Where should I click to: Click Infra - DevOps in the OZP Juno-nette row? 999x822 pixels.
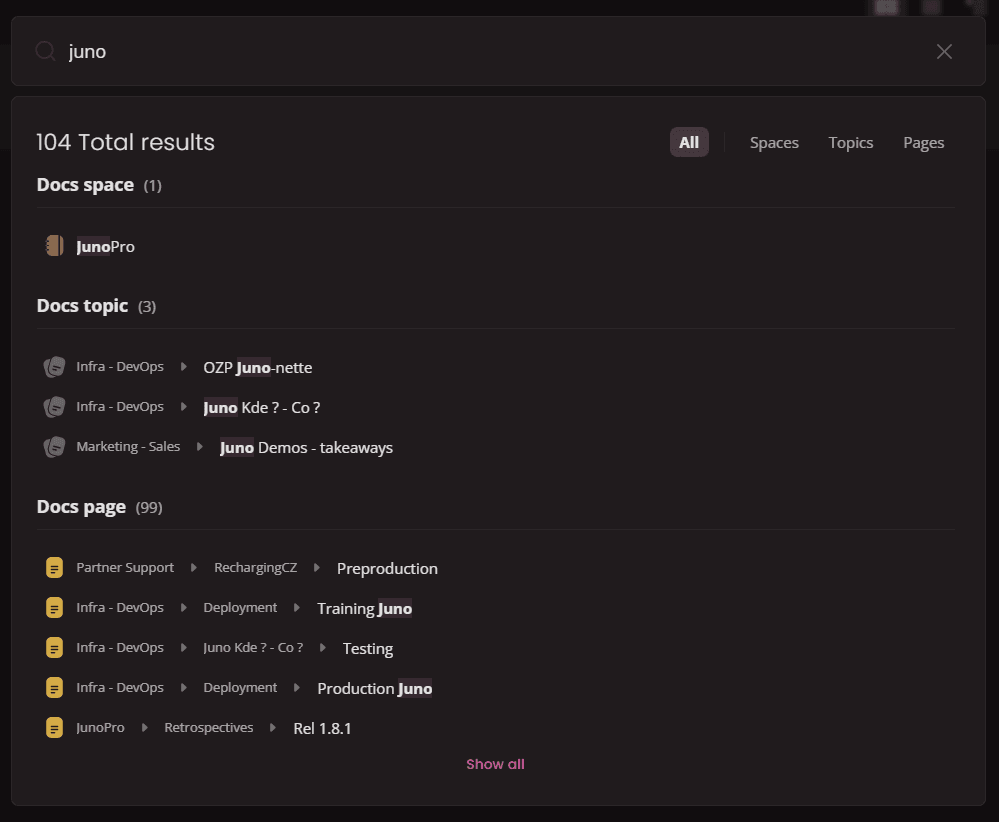tap(120, 366)
